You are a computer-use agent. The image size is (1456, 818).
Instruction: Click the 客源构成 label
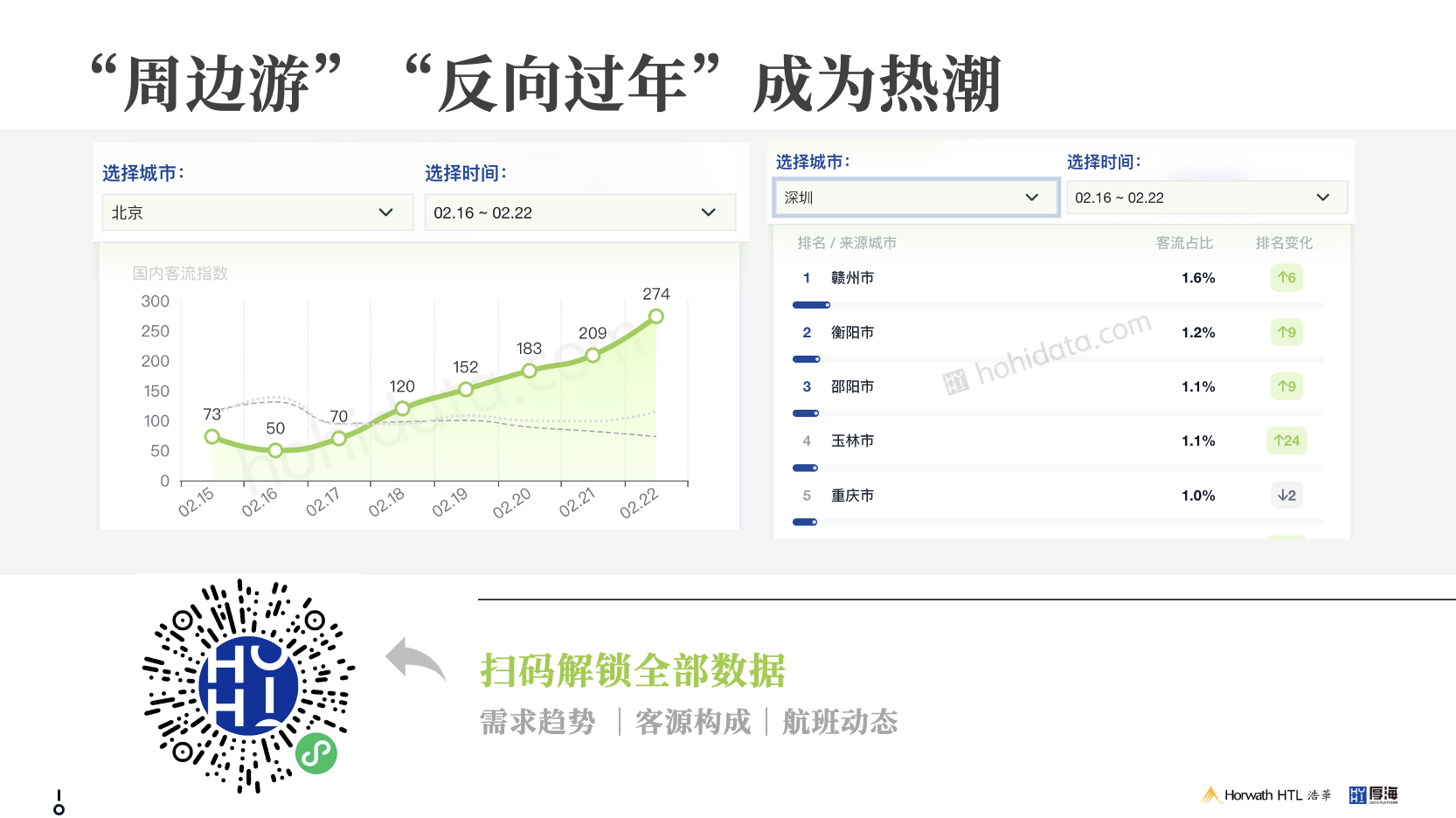(693, 722)
